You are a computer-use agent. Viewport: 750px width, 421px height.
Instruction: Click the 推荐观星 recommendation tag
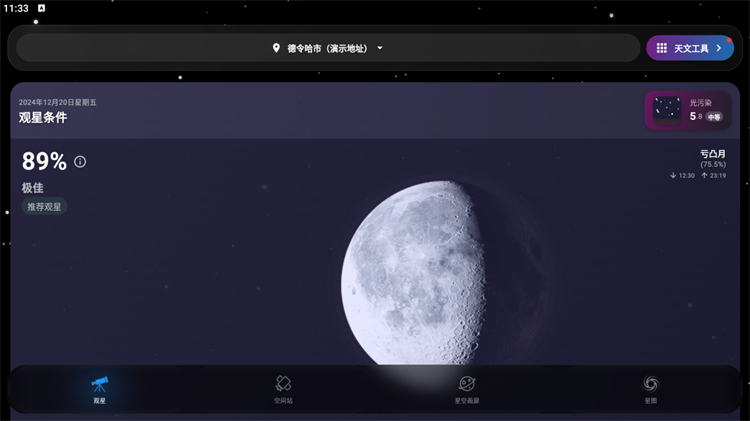point(44,207)
